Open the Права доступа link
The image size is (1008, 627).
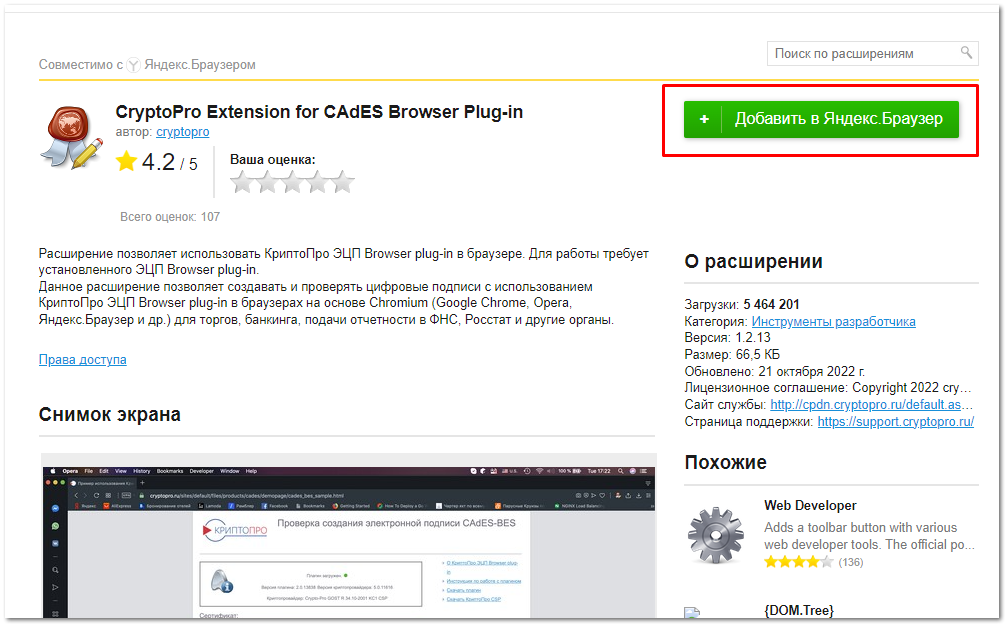coord(82,359)
